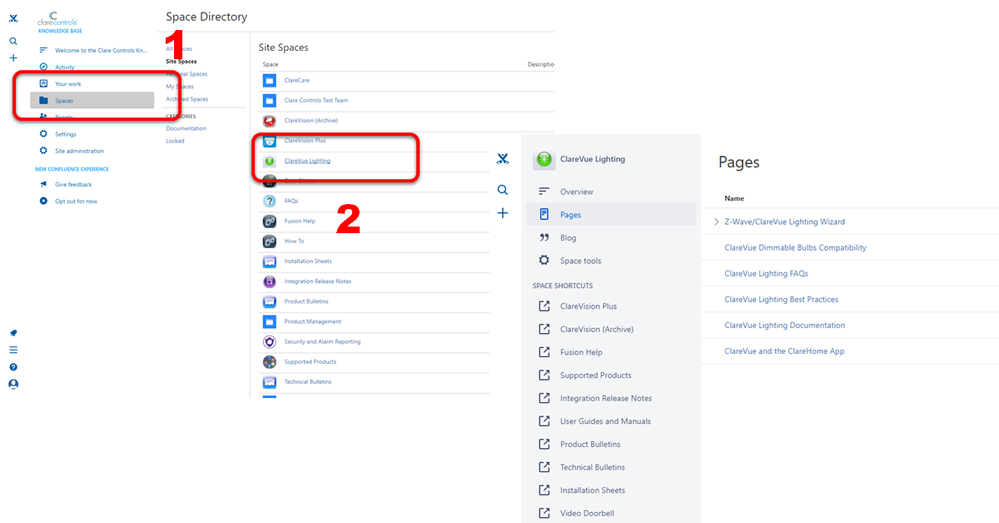
Task: Click the create plus icon beside the Knowledge Base menu
Action: 13,58
